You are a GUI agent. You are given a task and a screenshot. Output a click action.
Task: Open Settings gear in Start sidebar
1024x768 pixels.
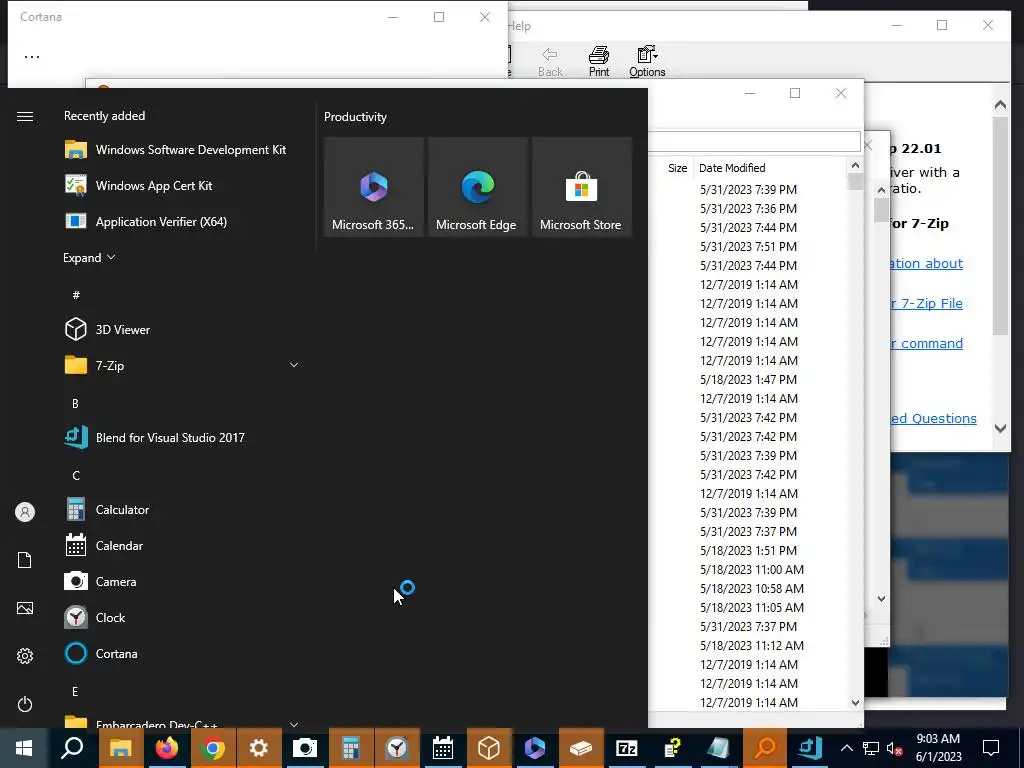coord(25,656)
